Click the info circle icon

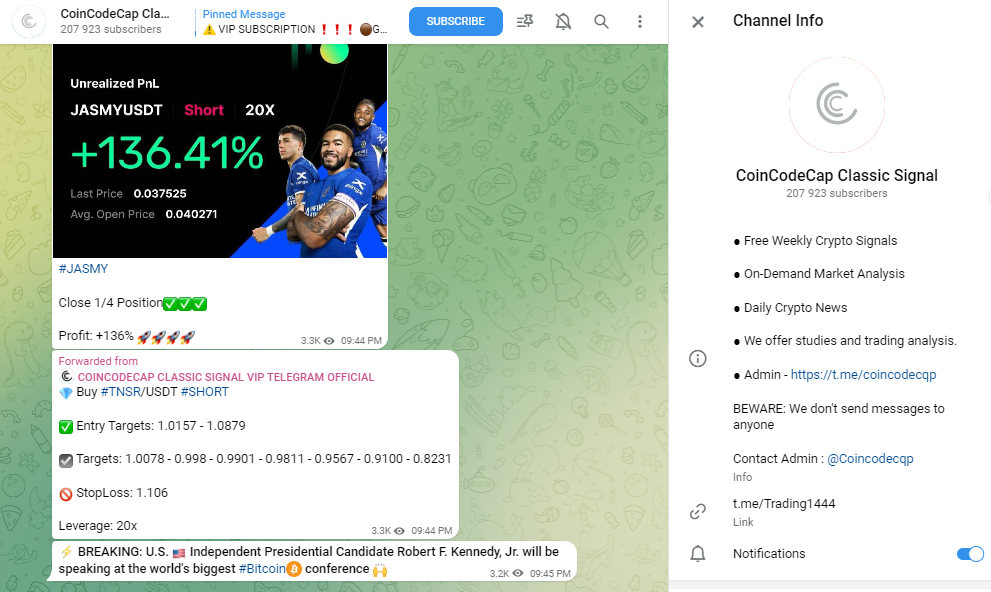pos(698,358)
